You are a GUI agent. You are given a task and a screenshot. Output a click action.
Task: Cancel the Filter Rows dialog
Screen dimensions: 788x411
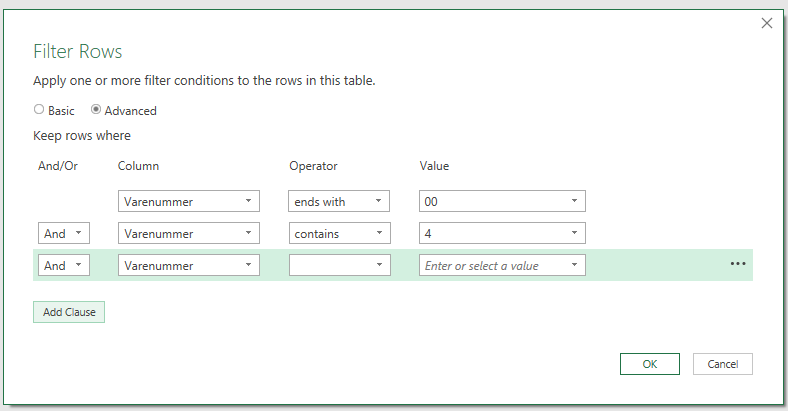[723, 364]
